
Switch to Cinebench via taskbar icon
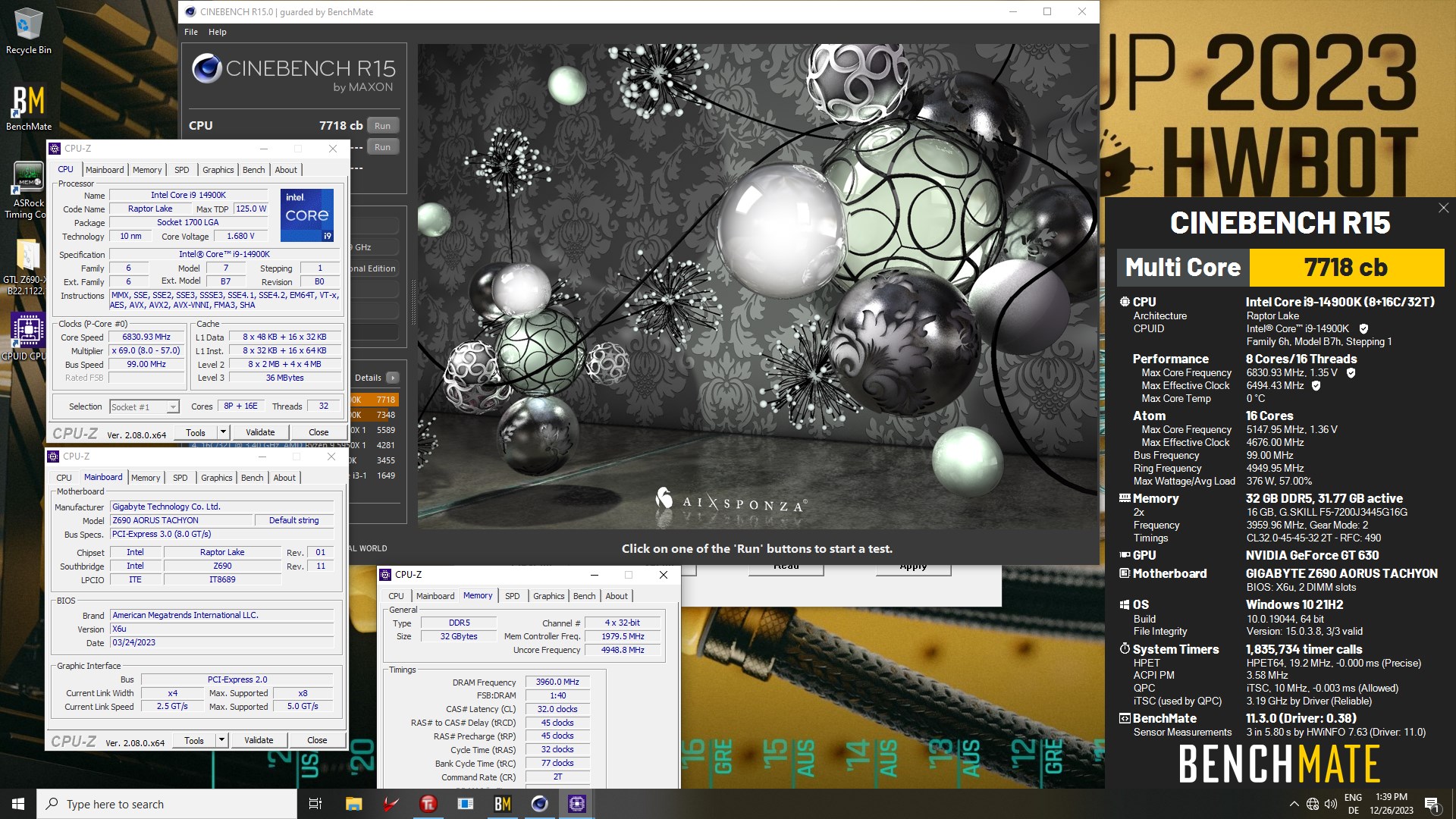point(539,804)
